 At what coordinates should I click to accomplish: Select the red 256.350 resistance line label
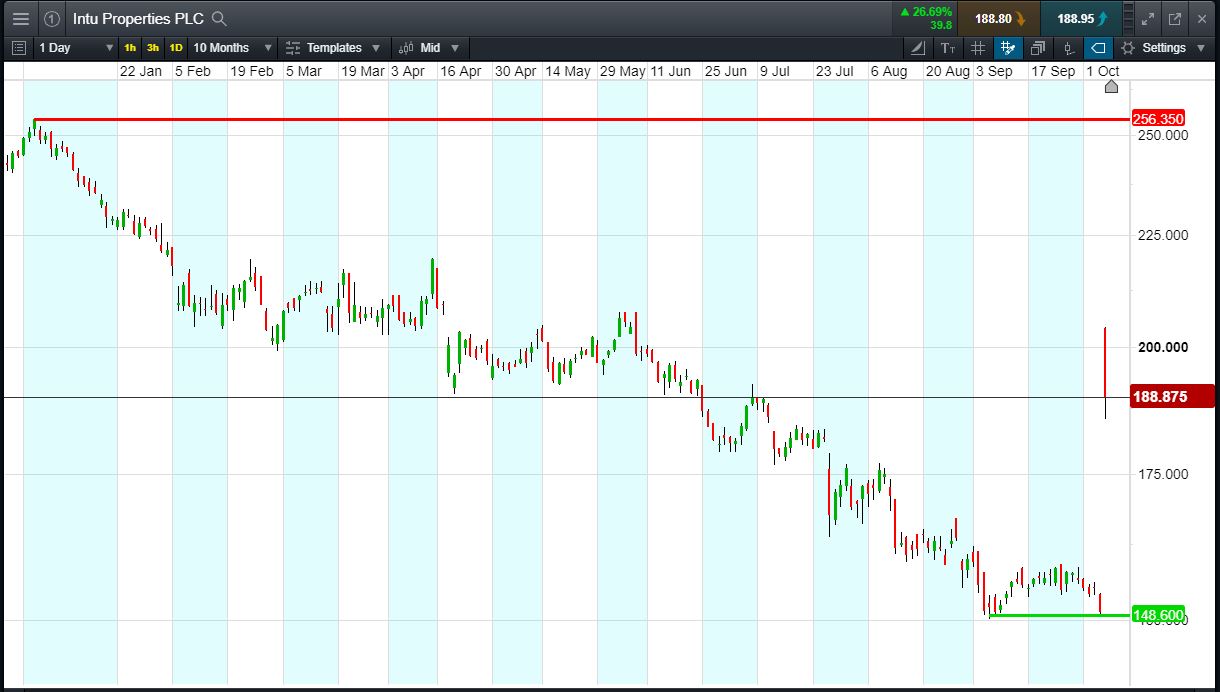pyautogui.click(x=1158, y=119)
